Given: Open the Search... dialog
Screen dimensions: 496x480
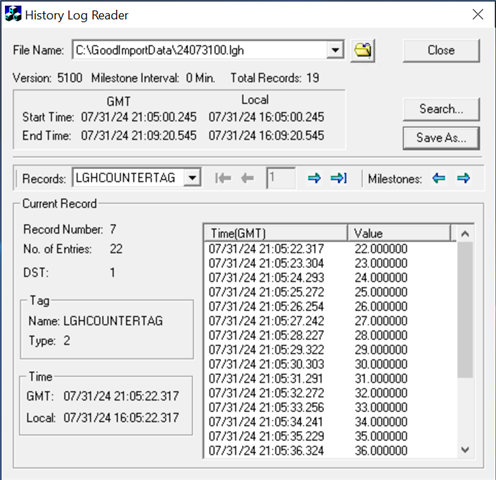Looking at the screenshot, I should click(x=441, y=109).
